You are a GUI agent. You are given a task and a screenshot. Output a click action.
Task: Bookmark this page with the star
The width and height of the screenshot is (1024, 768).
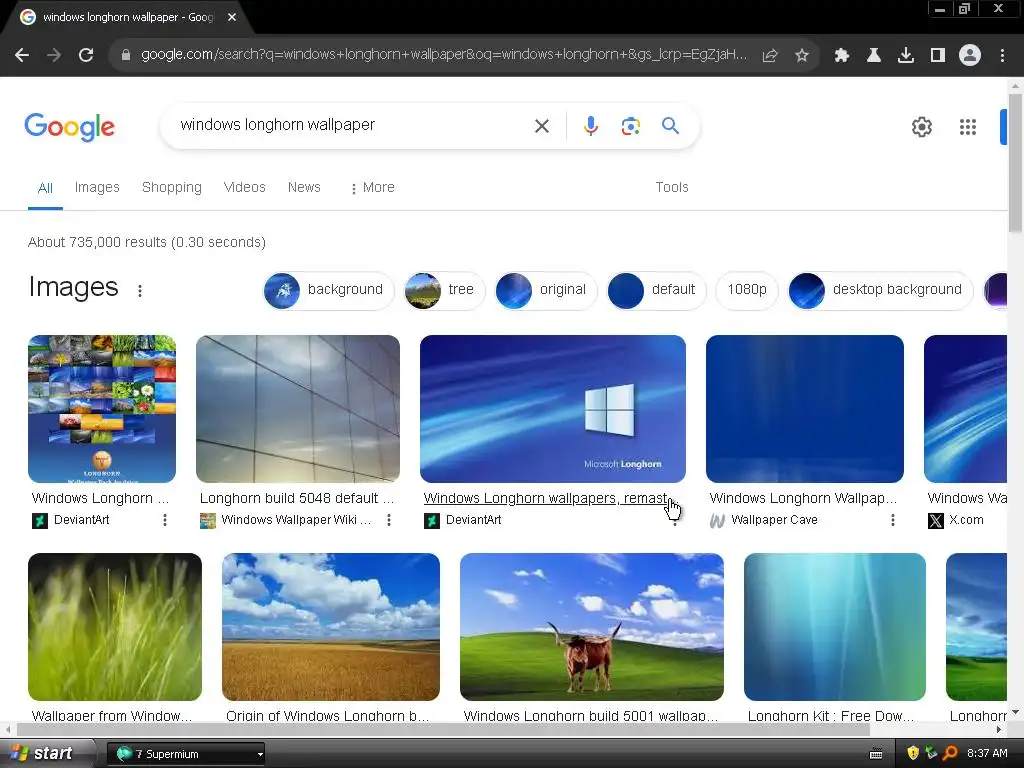(802, 56)
